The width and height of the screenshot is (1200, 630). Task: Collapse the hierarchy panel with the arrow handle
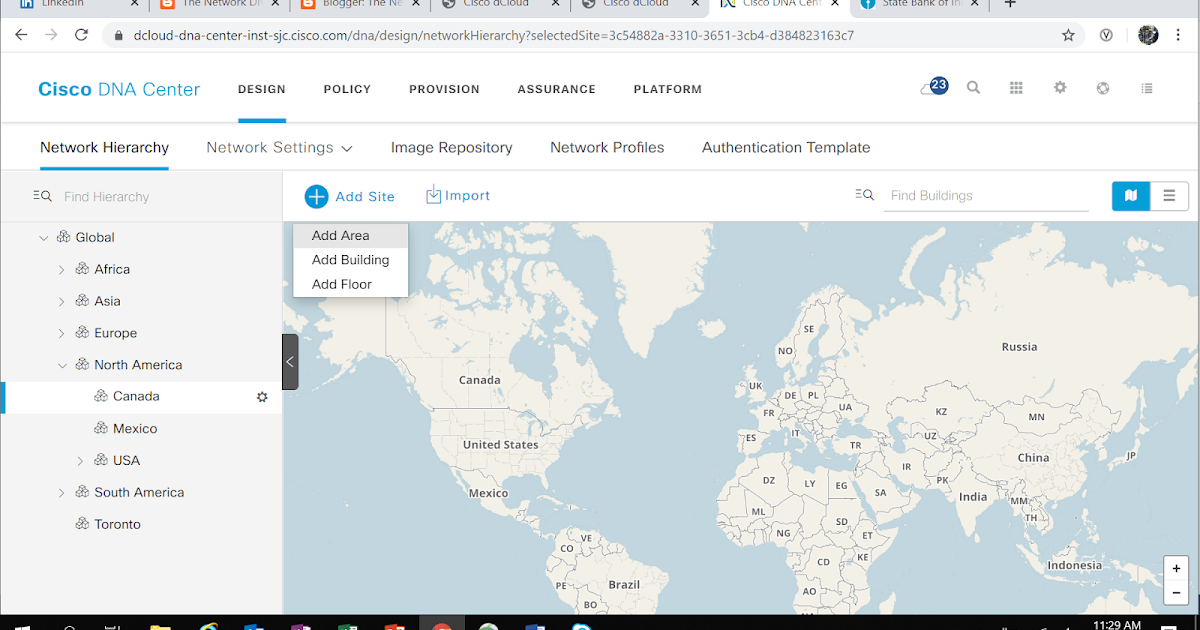click(290, 362)
